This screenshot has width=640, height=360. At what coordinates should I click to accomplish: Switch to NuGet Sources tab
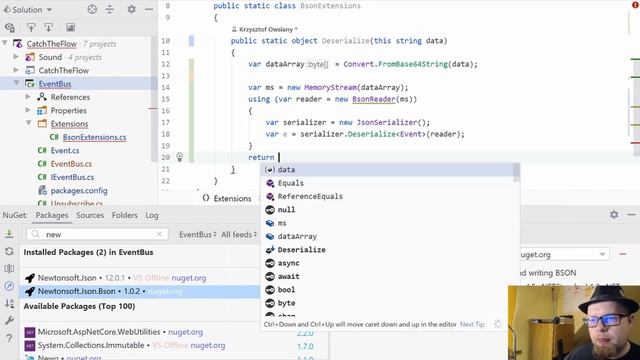[90, 215]
